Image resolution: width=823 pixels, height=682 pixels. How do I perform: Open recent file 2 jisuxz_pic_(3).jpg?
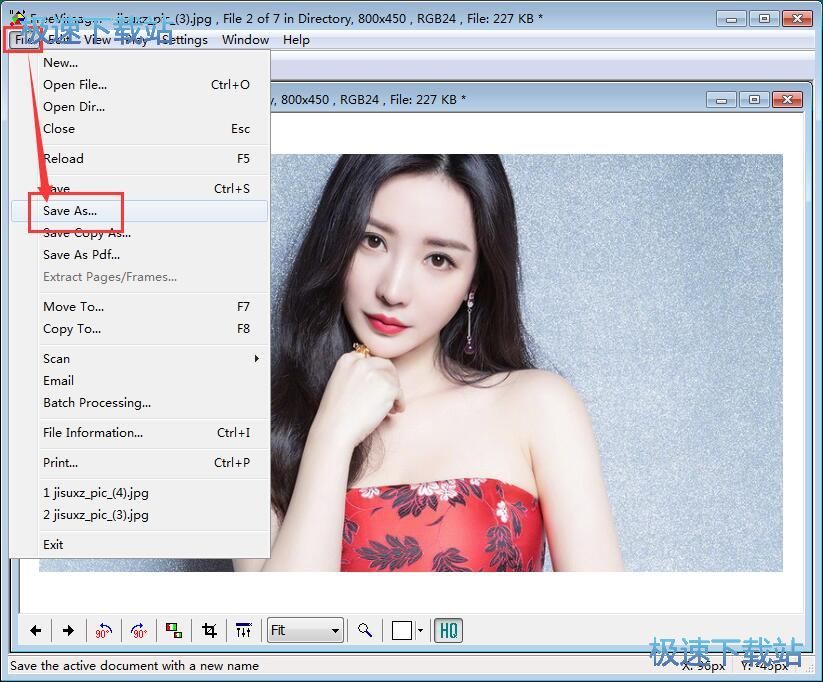[x=140, y=515]
